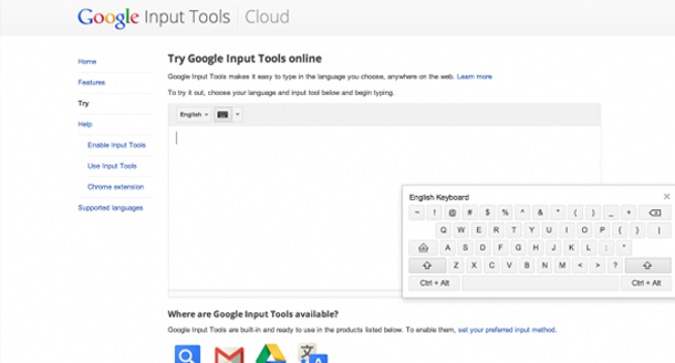This screenshot has width=675, height=363.
Task: Open the Features sidebar item
Action: pos(91,82)
